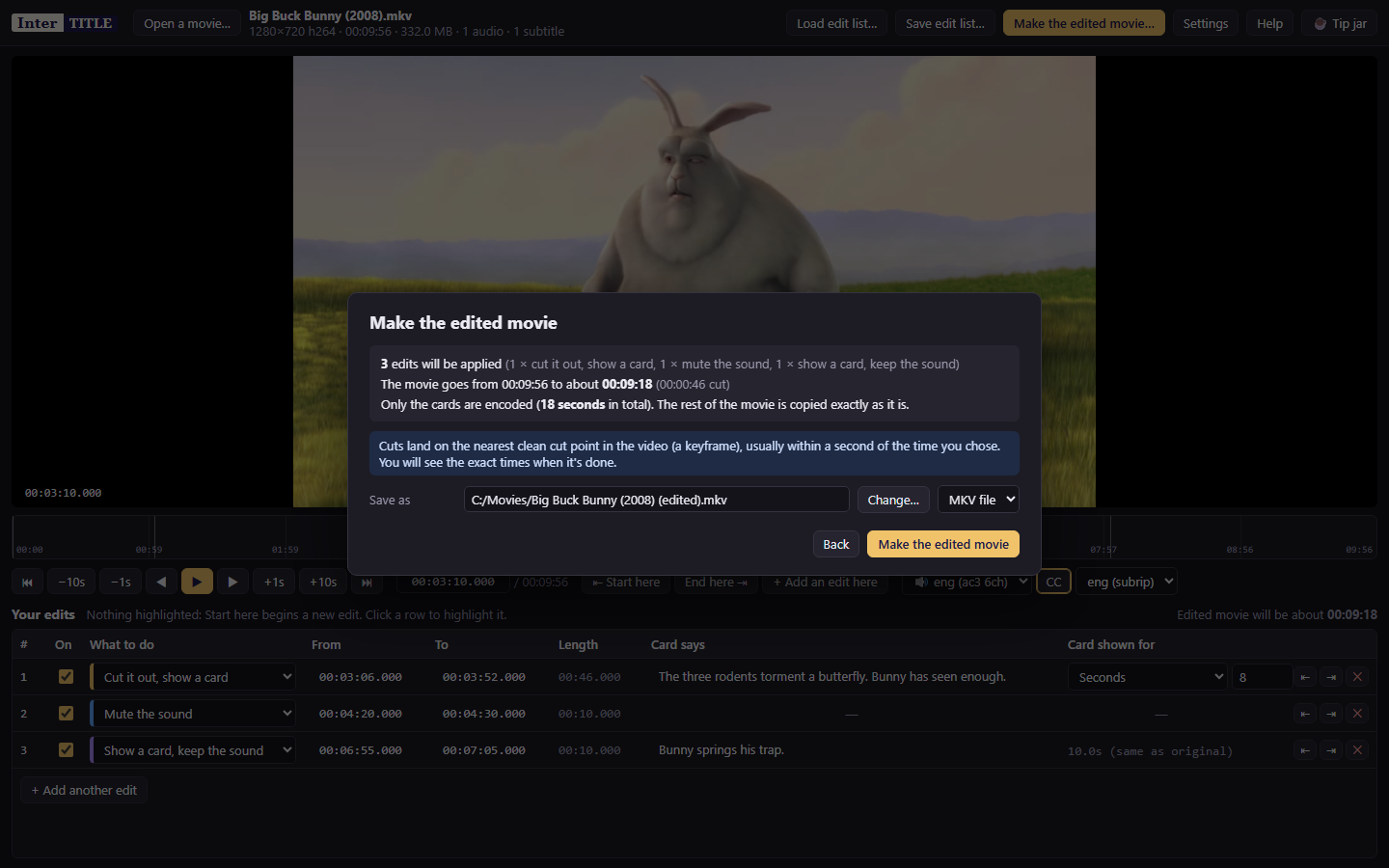Skip forward by 1 second

pos(274,582)
